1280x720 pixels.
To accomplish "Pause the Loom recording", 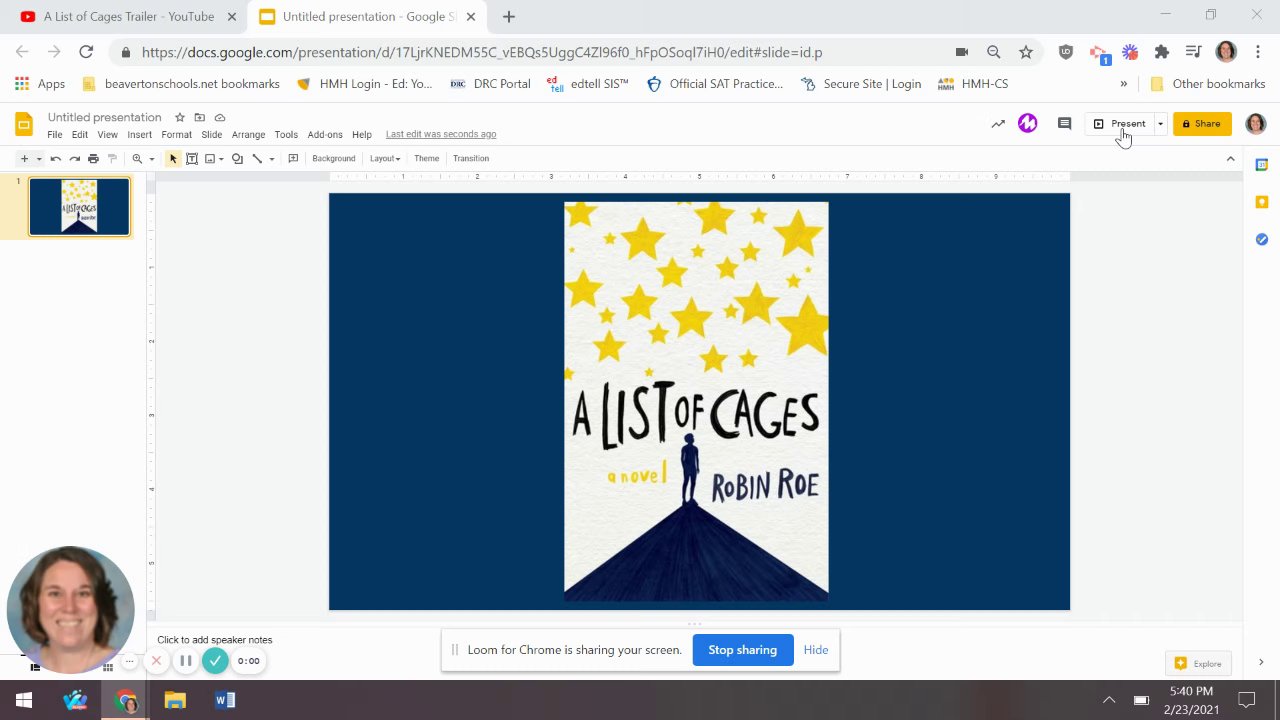I will click(x=186, y=661).
